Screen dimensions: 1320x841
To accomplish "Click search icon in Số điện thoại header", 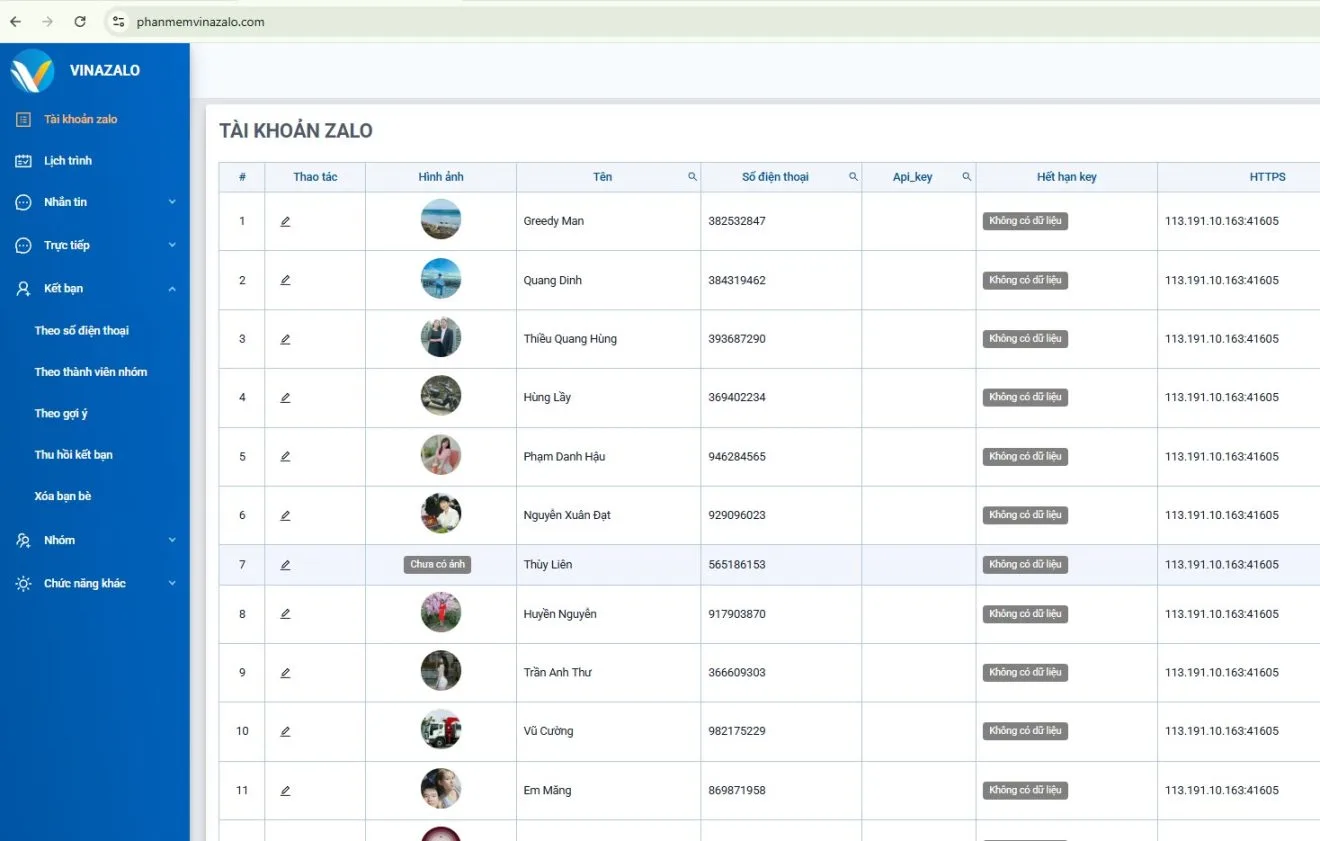I will (853, 177).
